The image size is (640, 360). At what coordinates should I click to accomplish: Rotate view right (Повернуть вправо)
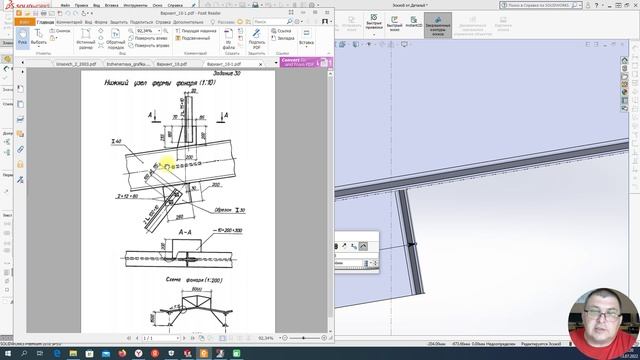click(x=149, y=45)
